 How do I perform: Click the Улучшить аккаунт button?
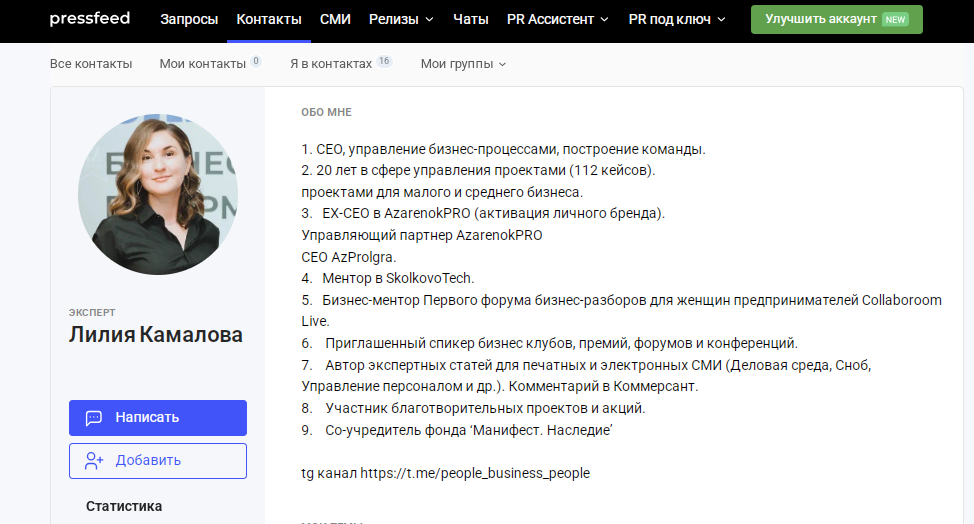837,19
